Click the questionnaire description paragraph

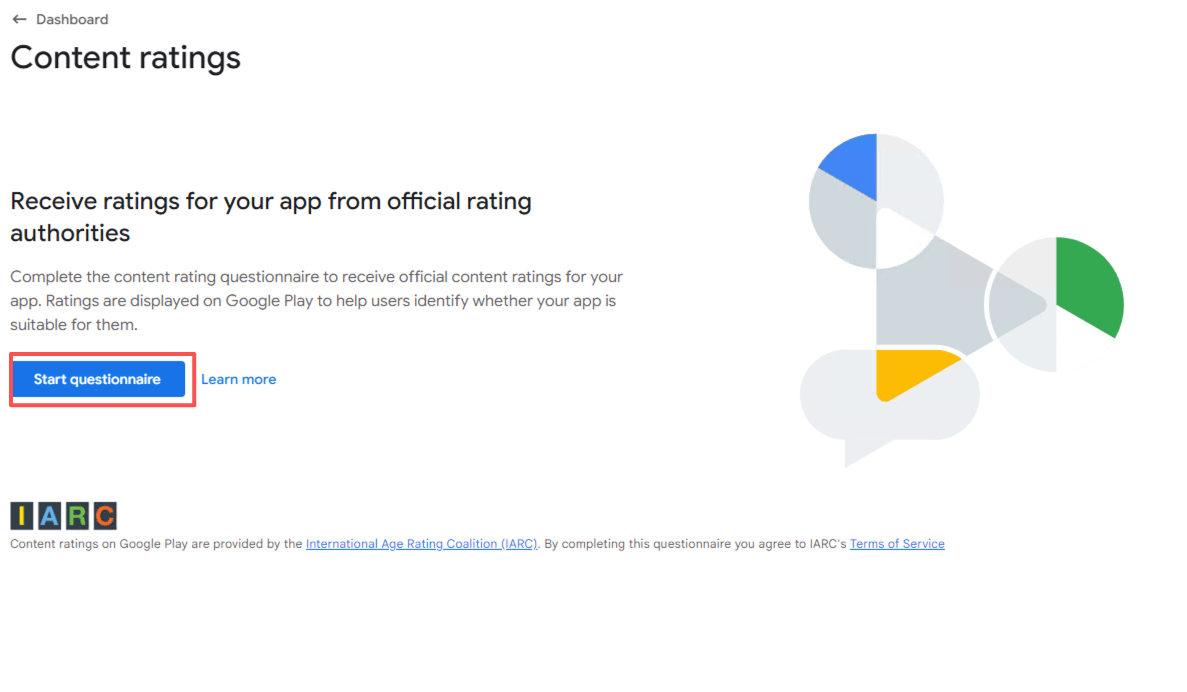click(316, 300)
